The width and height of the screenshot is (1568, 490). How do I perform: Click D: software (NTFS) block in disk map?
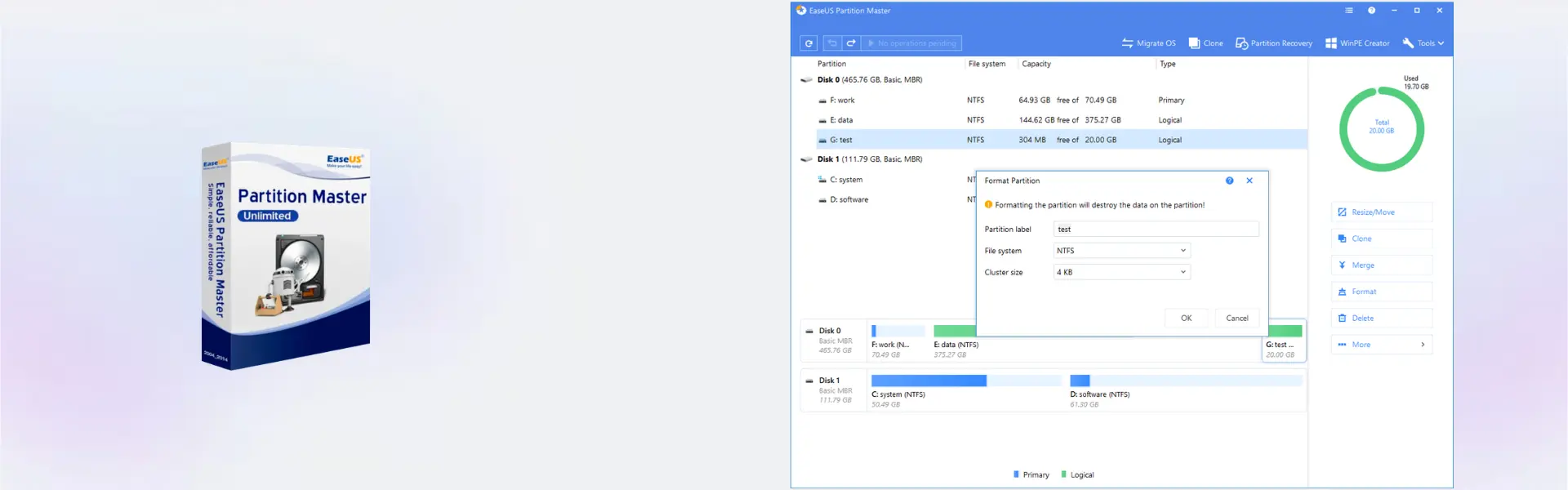[x=1186, y=391]
